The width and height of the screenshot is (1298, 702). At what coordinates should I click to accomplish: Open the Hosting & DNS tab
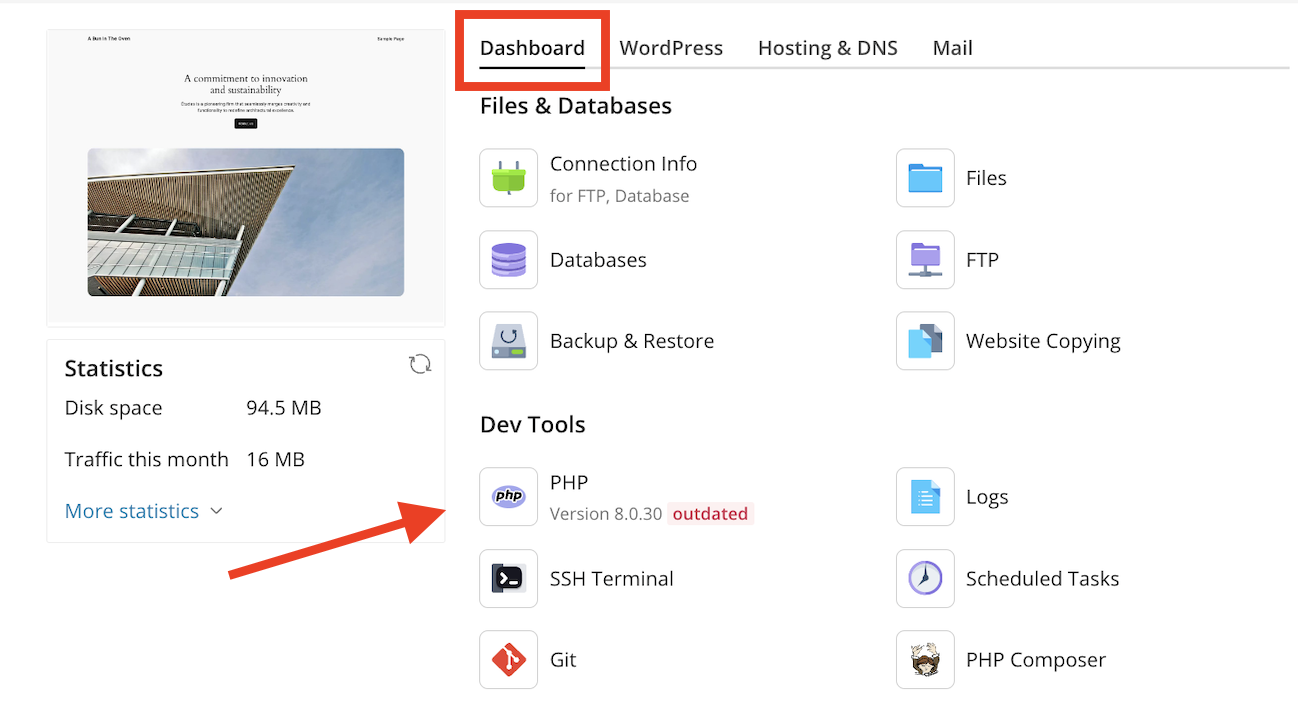(x=827, y=47)
